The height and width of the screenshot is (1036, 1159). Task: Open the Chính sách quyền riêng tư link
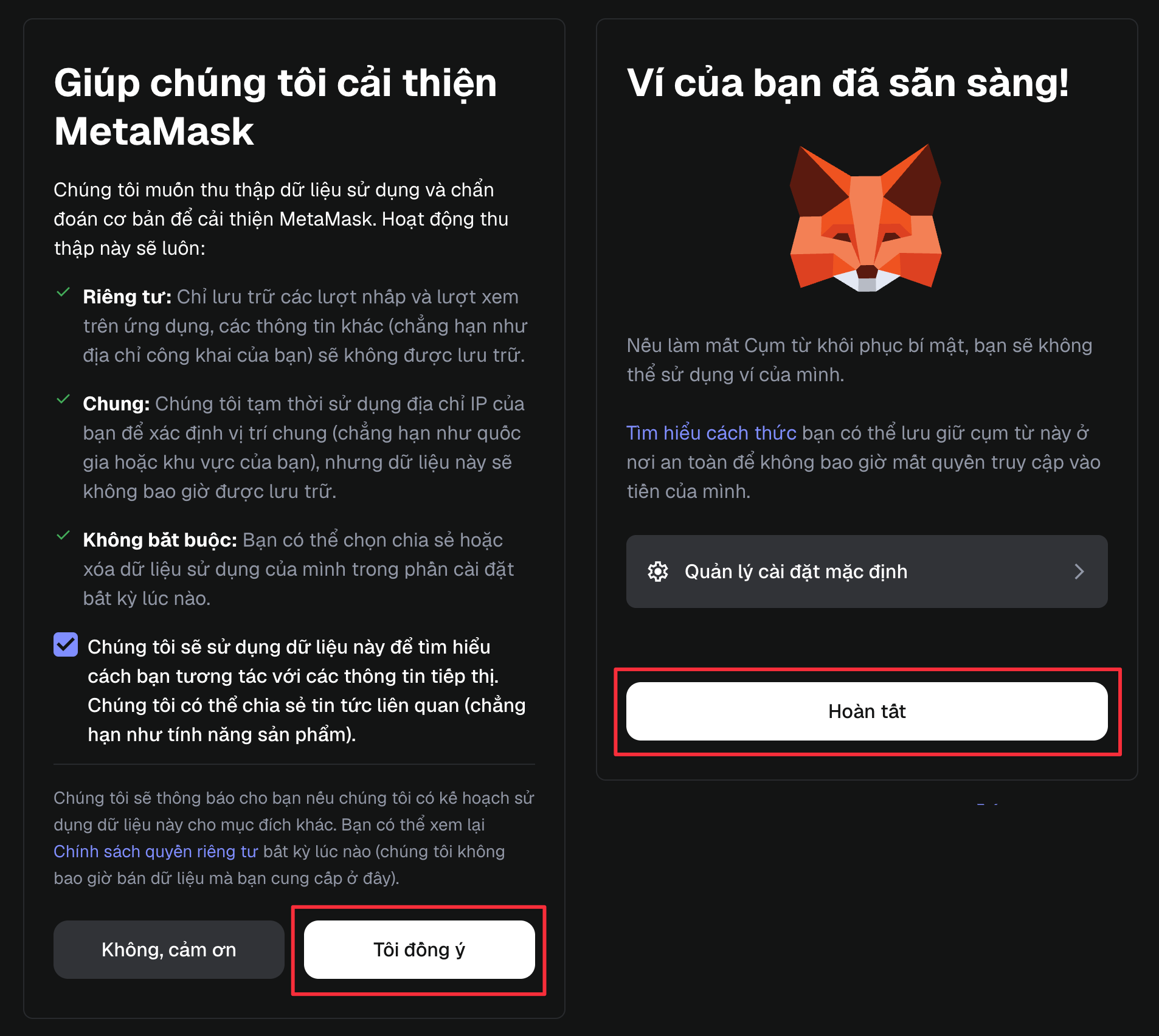[156, 851]
